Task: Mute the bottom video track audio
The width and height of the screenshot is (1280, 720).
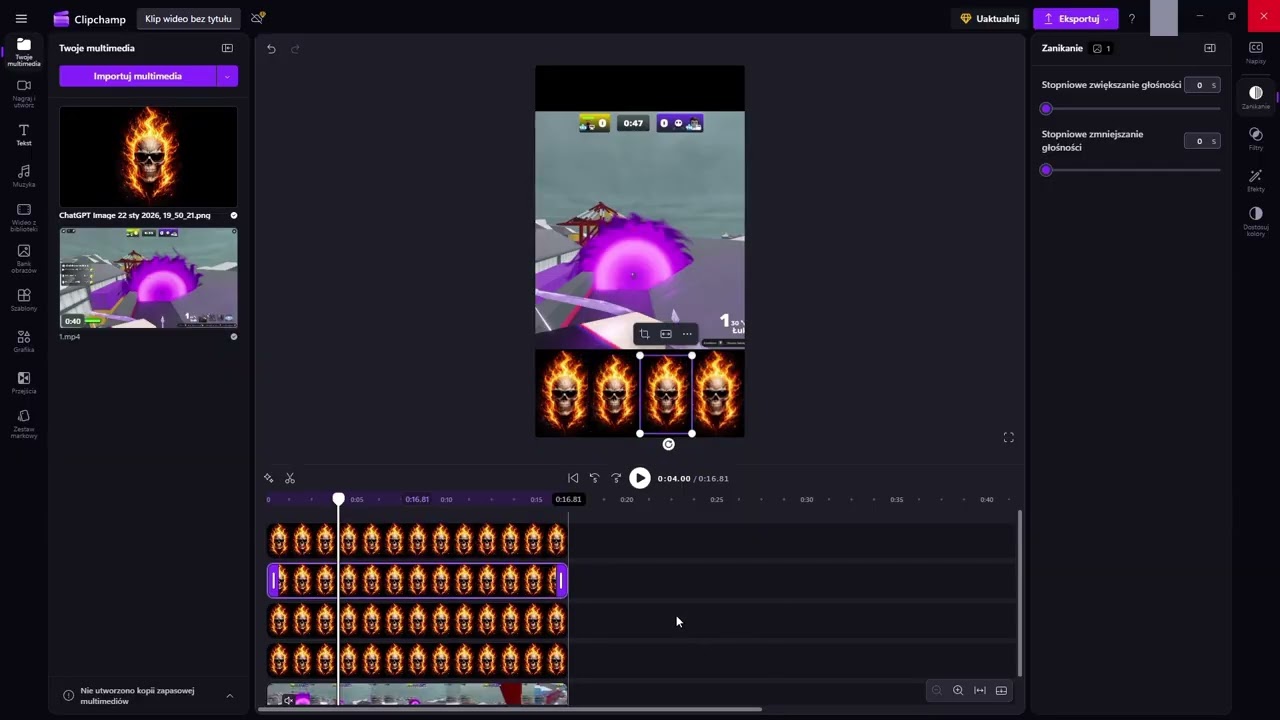Action: tap(288, 700)
